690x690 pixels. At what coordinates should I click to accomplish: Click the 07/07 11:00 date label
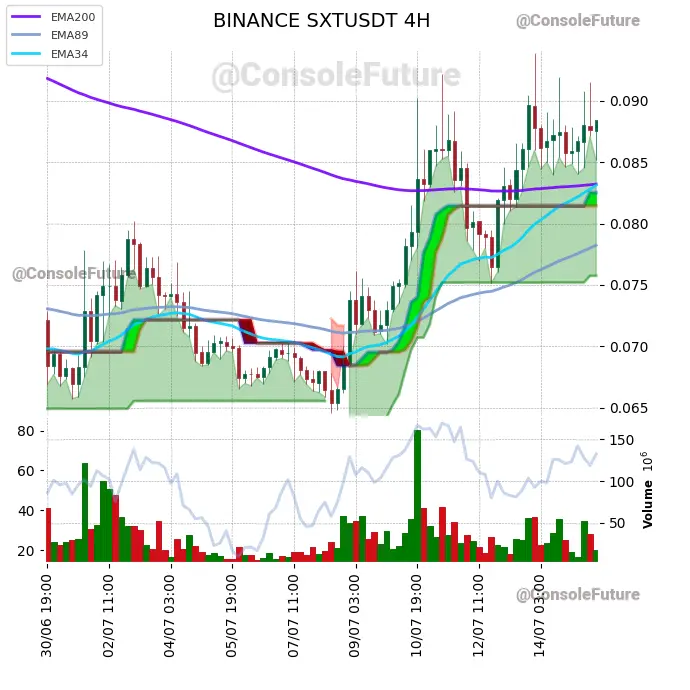coord(294,616)
